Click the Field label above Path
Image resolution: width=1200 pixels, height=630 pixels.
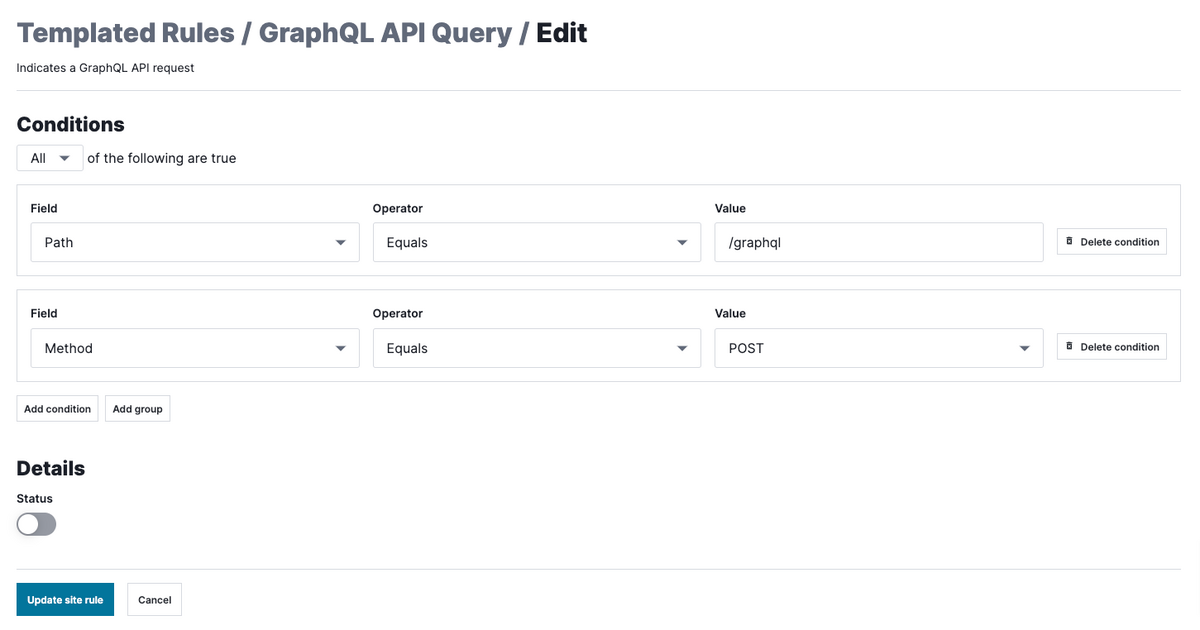(x=44, y=208)
